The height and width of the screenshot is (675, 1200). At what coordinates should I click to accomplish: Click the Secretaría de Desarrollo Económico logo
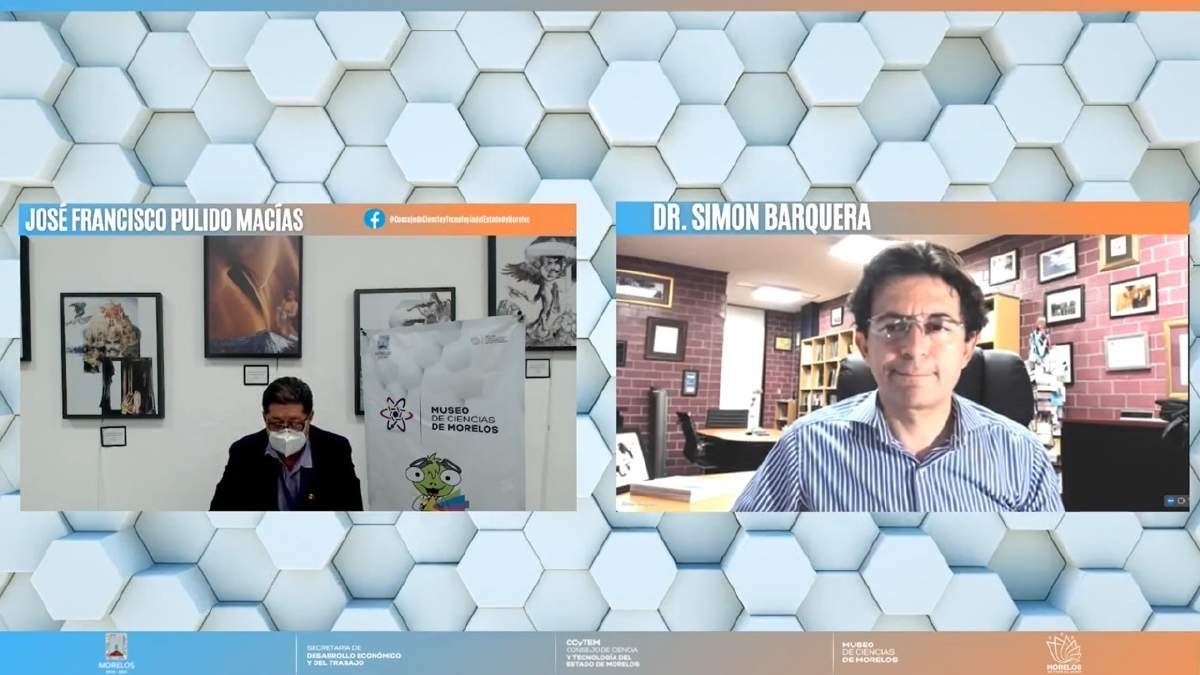coord(354,654)
